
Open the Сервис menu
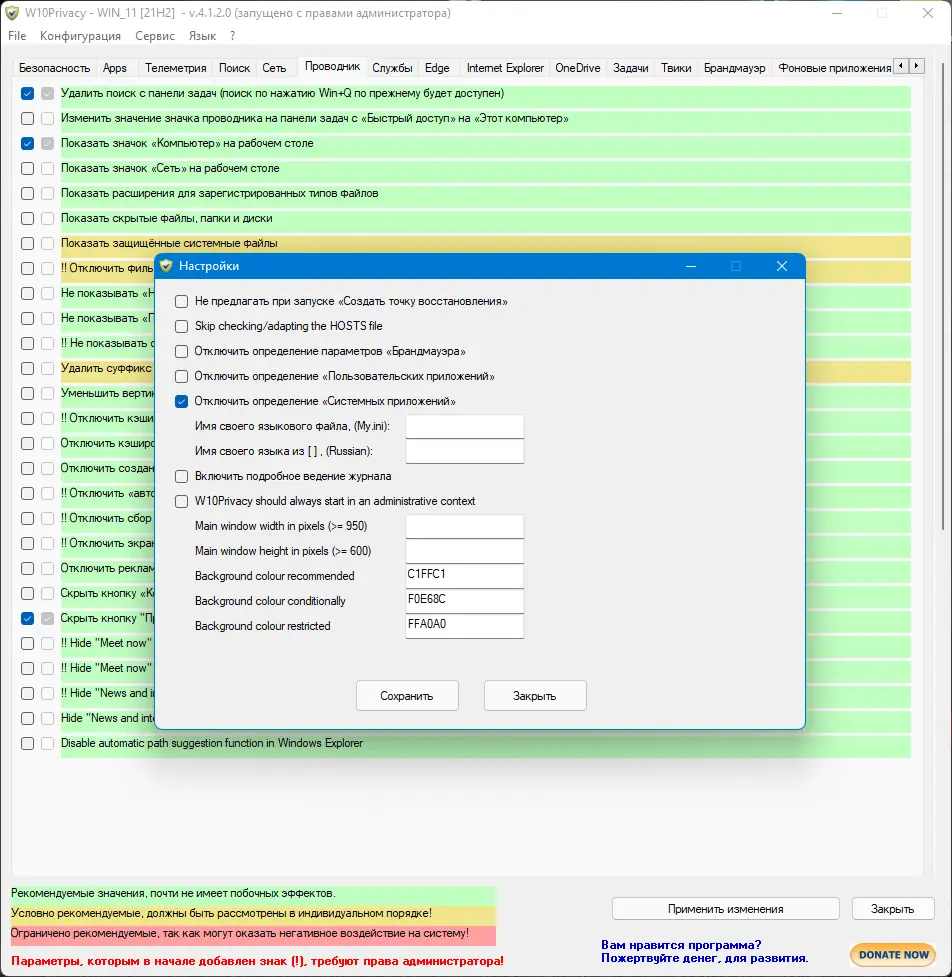155,36
